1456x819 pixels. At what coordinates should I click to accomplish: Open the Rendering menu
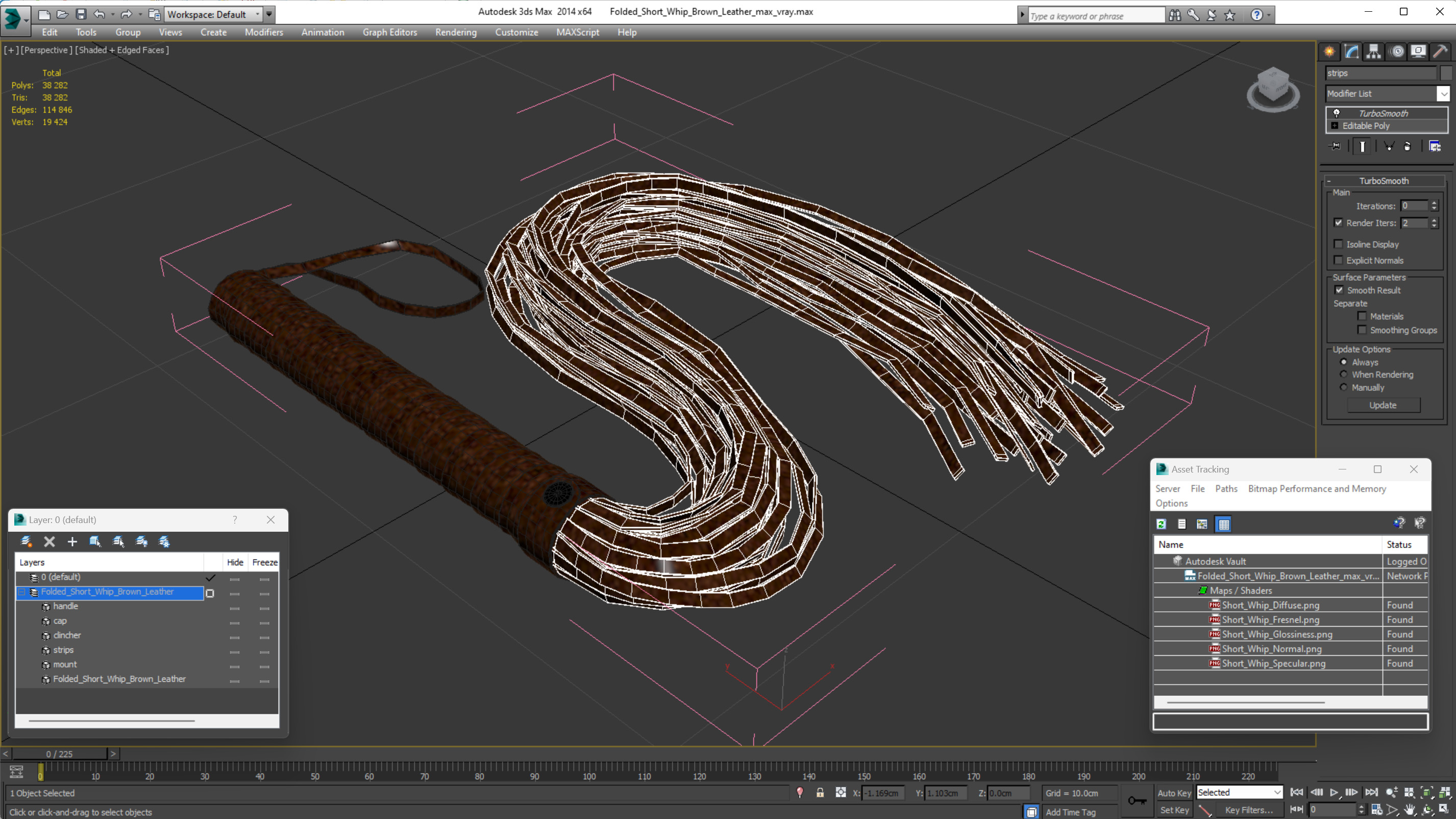click(456, 32)
